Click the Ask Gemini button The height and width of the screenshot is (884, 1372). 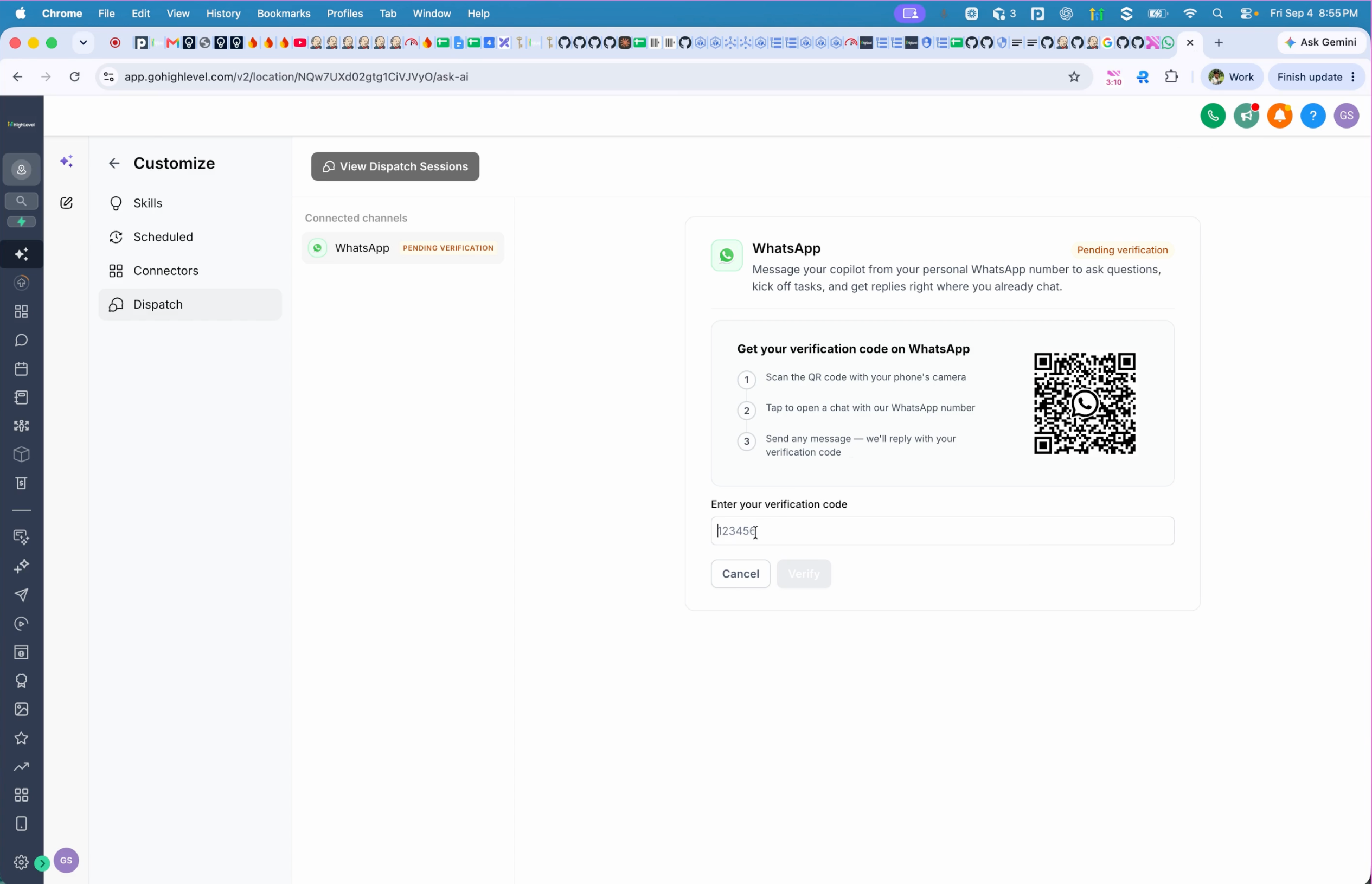point(1320,42)
